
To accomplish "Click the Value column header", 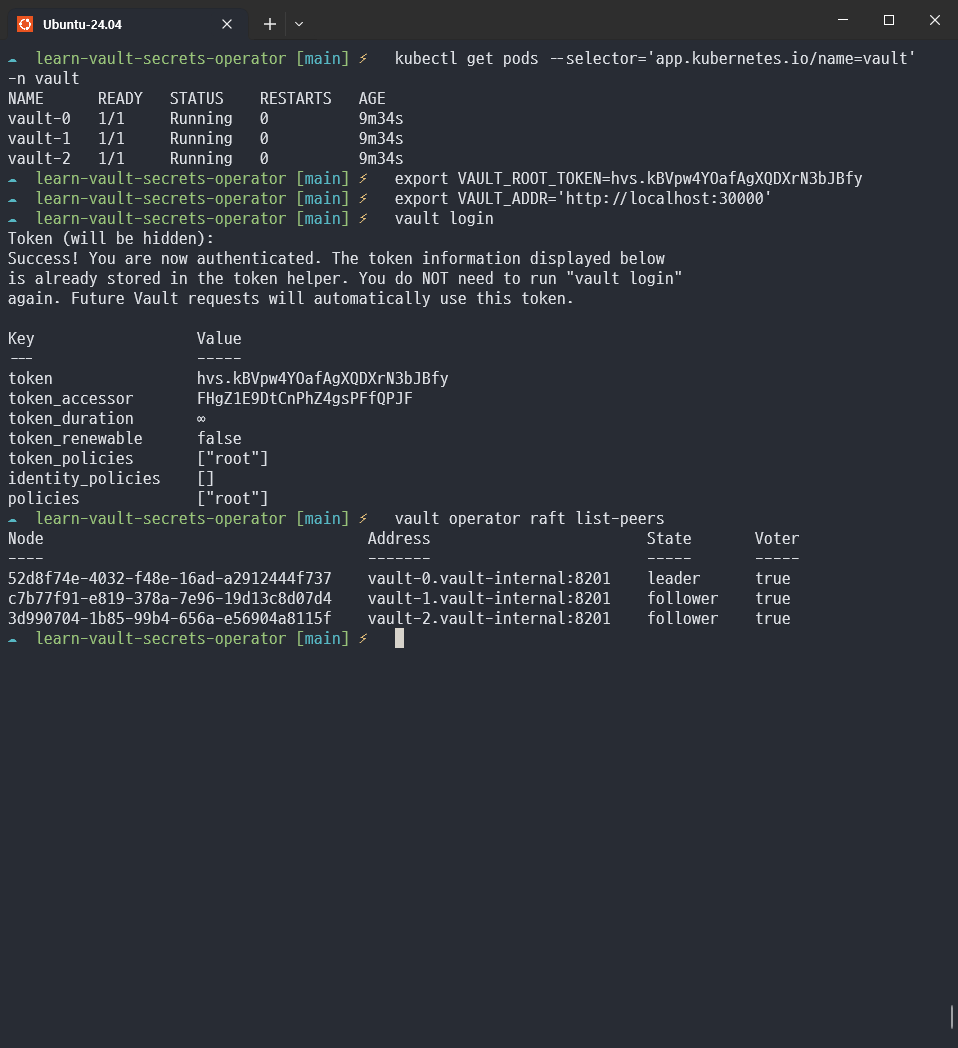I will pos(219,338).
